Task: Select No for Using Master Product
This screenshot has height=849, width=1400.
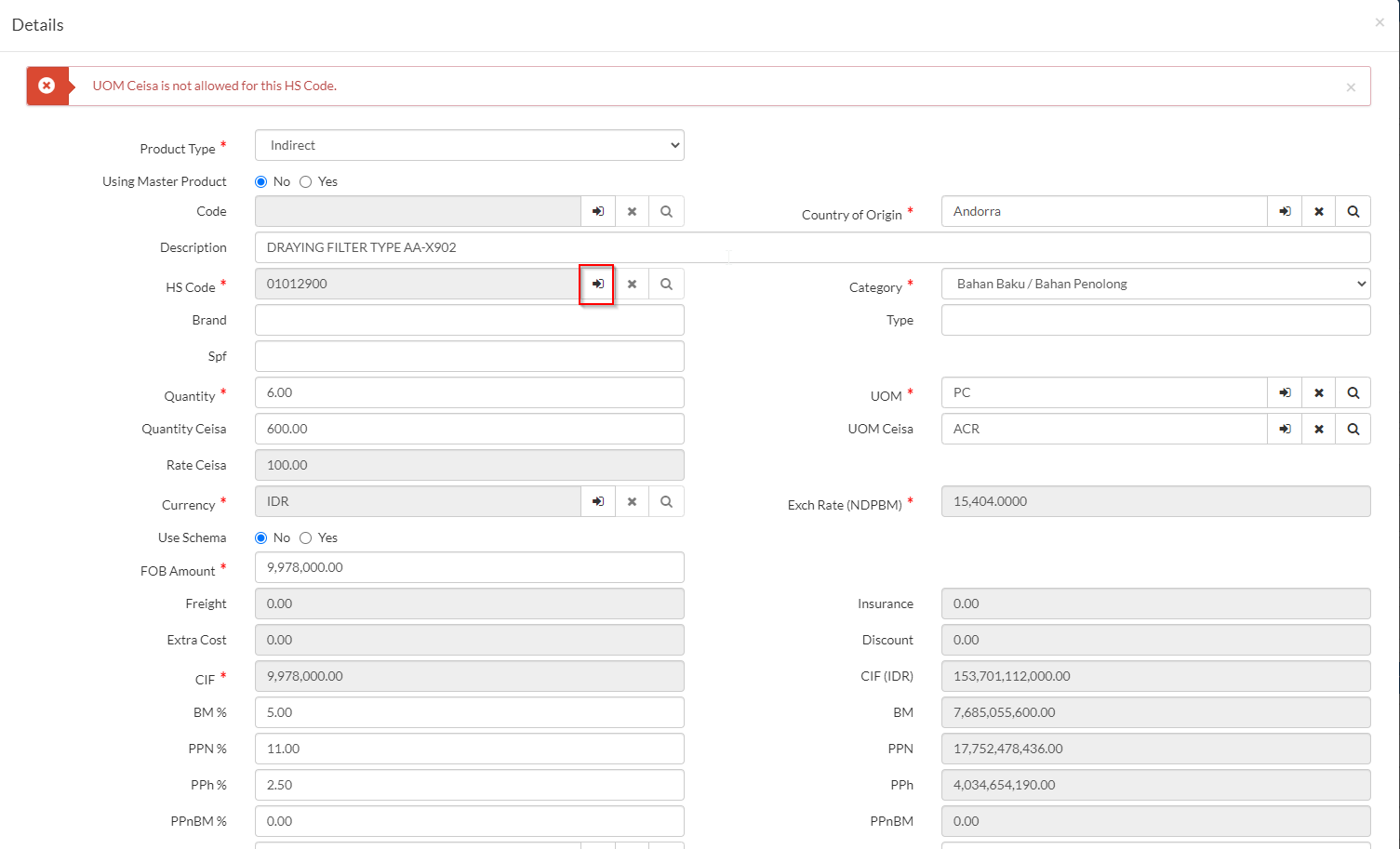Action: (x=261, y=182)
